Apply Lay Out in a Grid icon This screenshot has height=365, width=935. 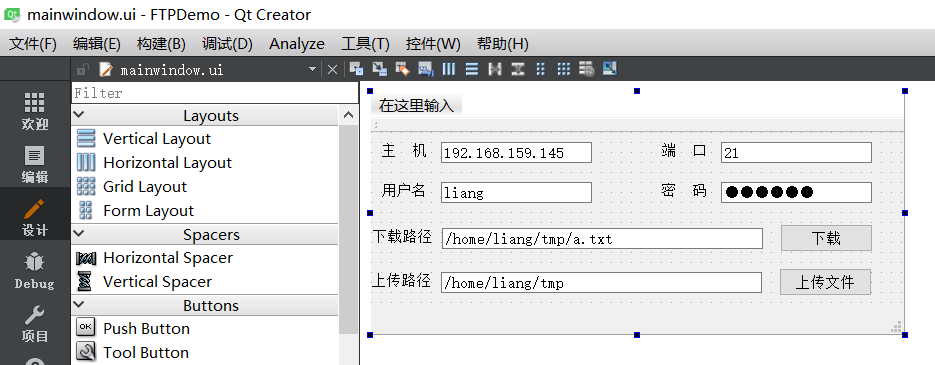tap(564, 69)
